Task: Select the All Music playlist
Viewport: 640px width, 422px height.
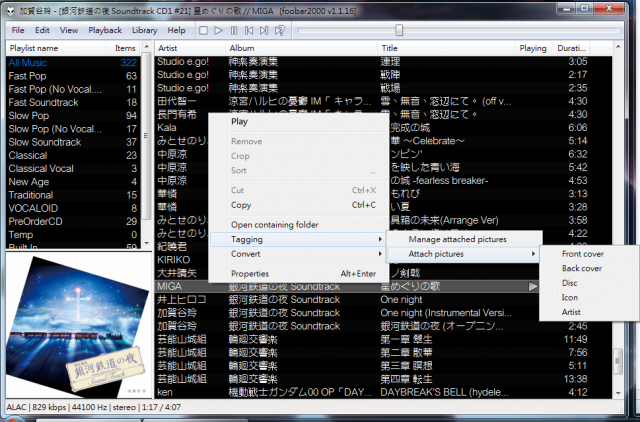Action: (73, 63)
